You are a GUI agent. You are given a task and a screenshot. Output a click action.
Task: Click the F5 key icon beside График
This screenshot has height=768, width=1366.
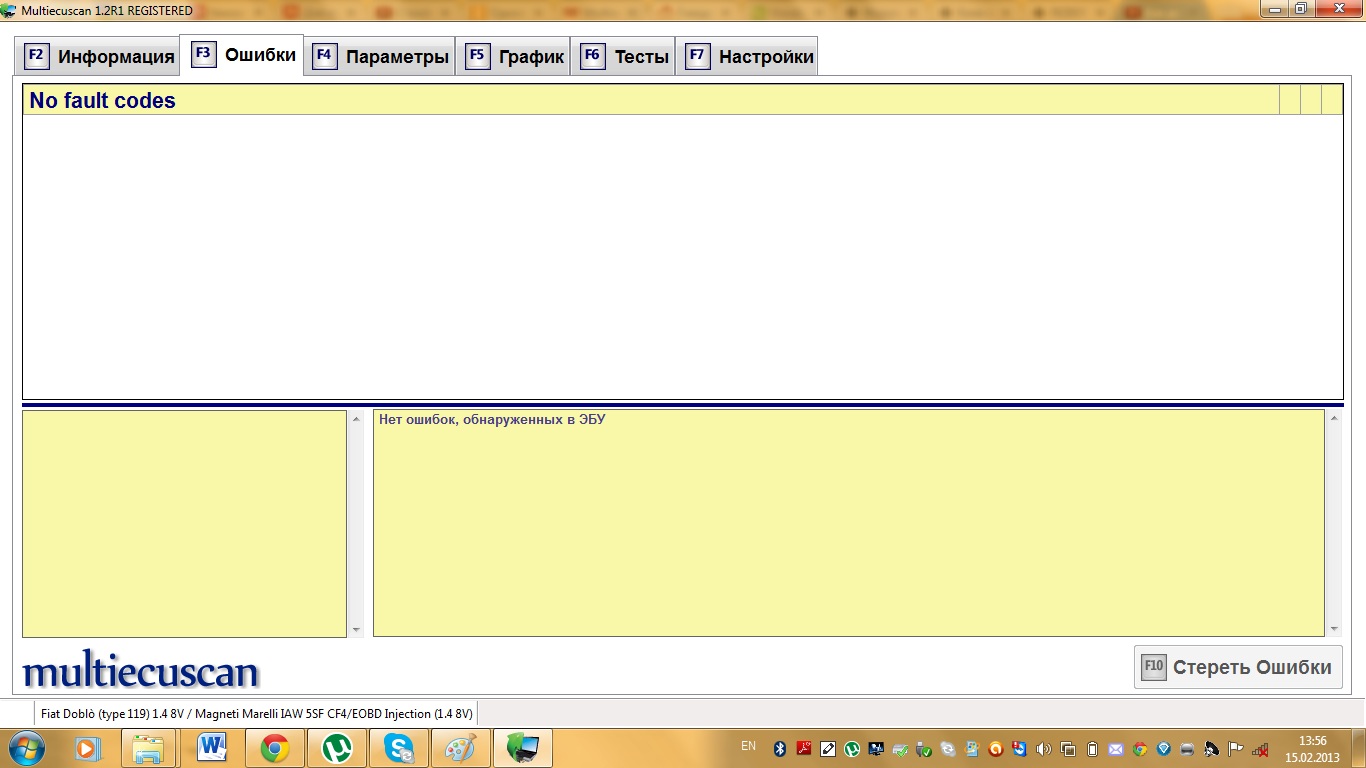pyautogui.click(x=477, y=56)
